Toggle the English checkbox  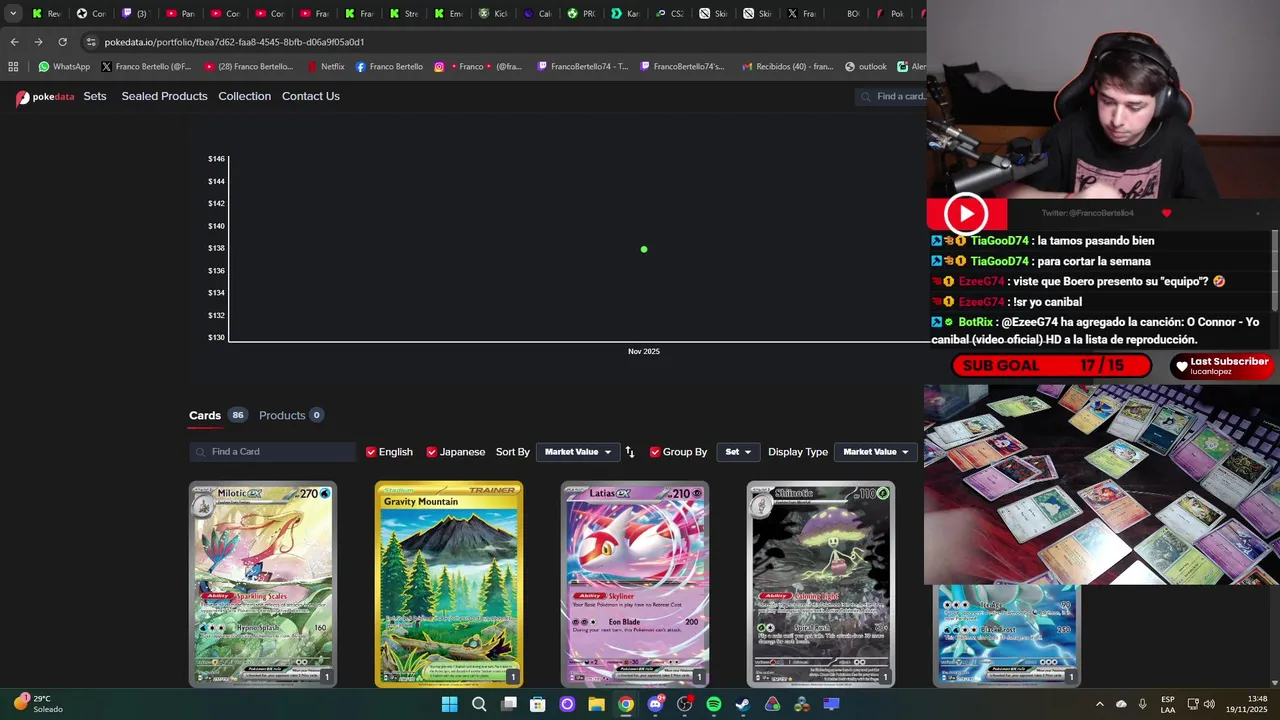click(371, 452)
